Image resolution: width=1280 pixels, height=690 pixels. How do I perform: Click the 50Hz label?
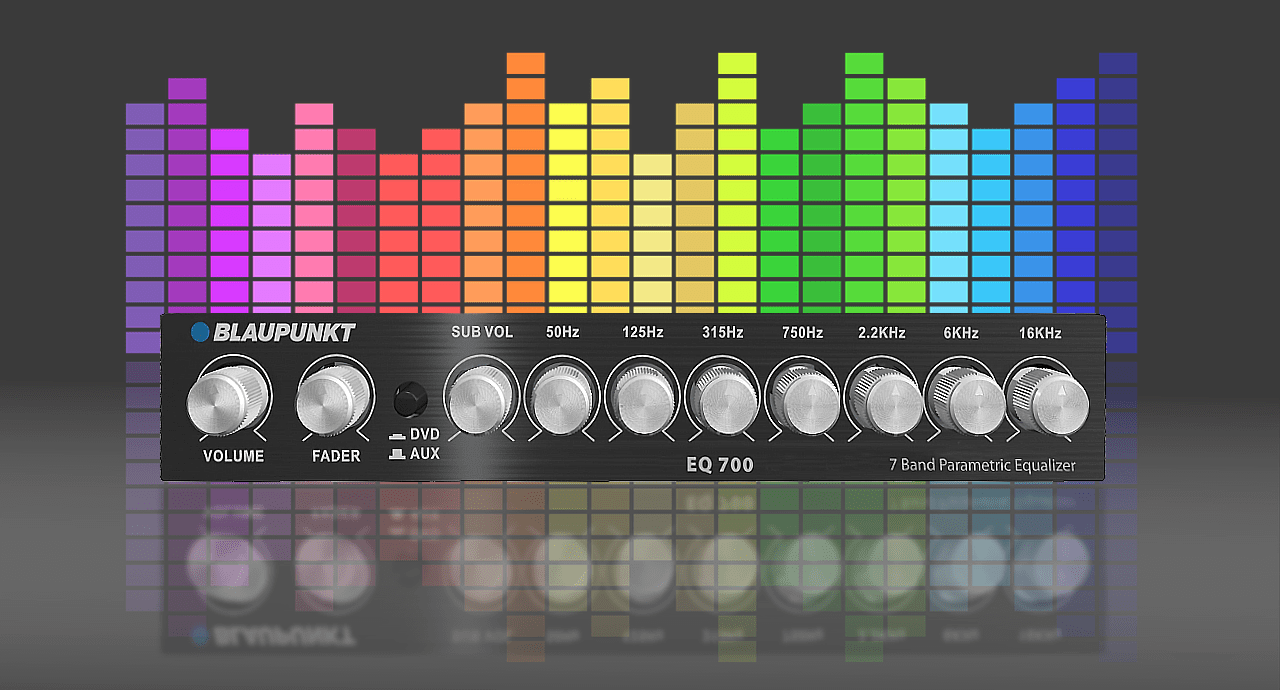564,333
